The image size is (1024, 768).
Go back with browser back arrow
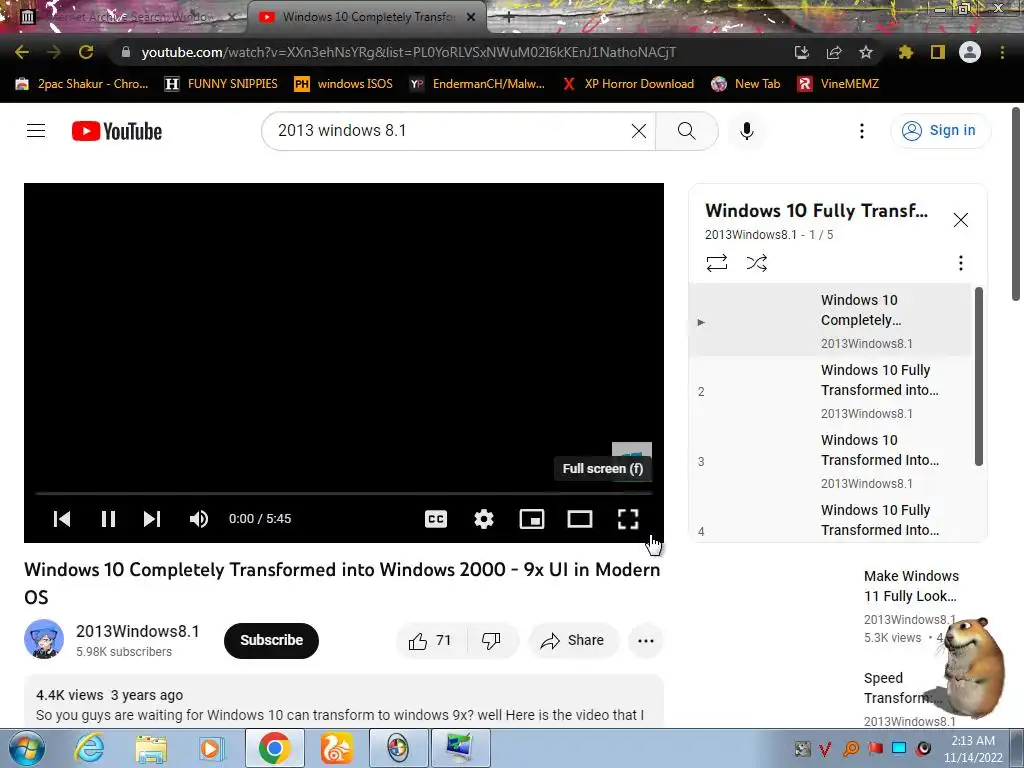pyautogui.click(x=22, y=52)
